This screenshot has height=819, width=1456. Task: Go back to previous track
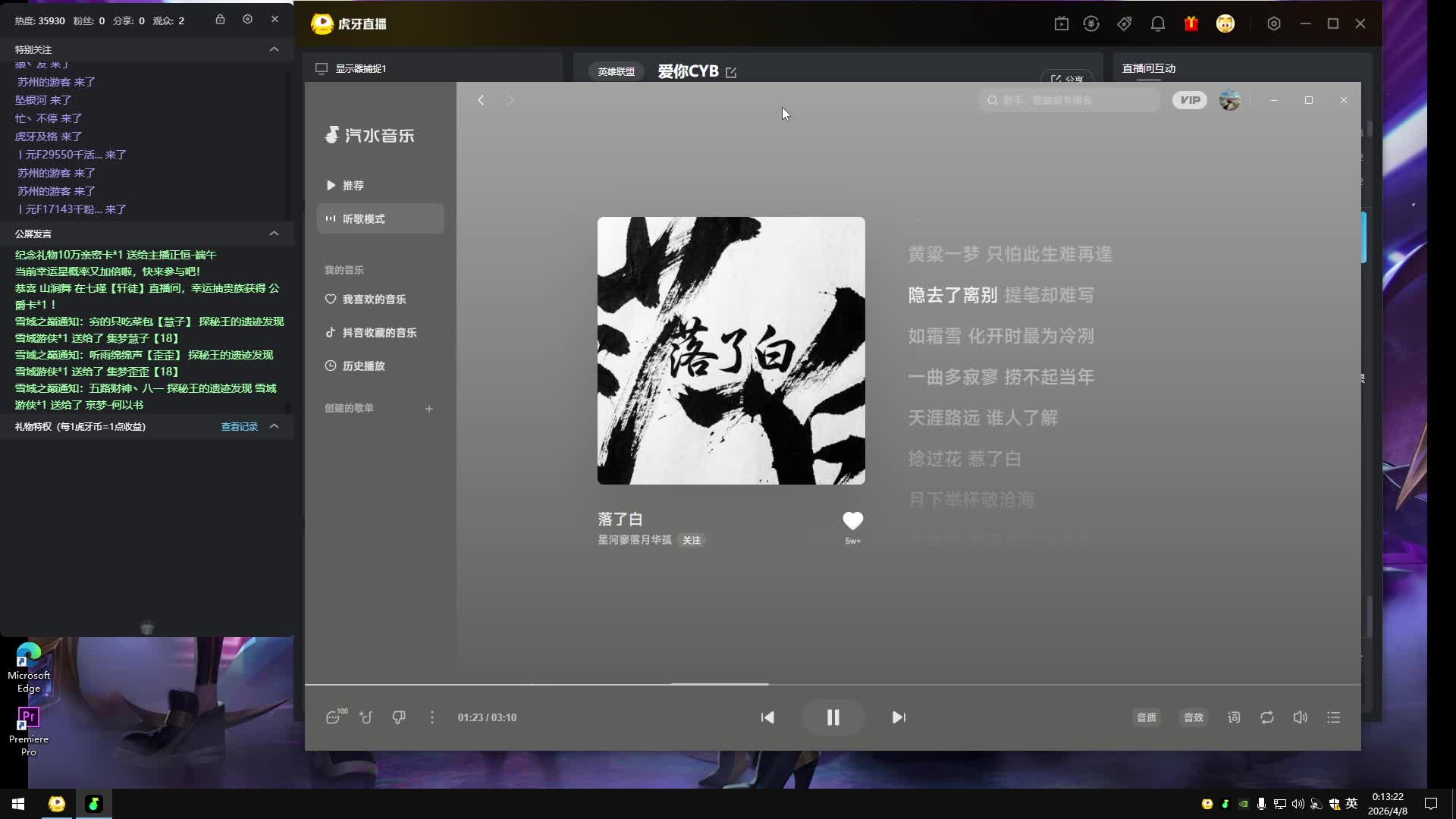coord(767,717)
